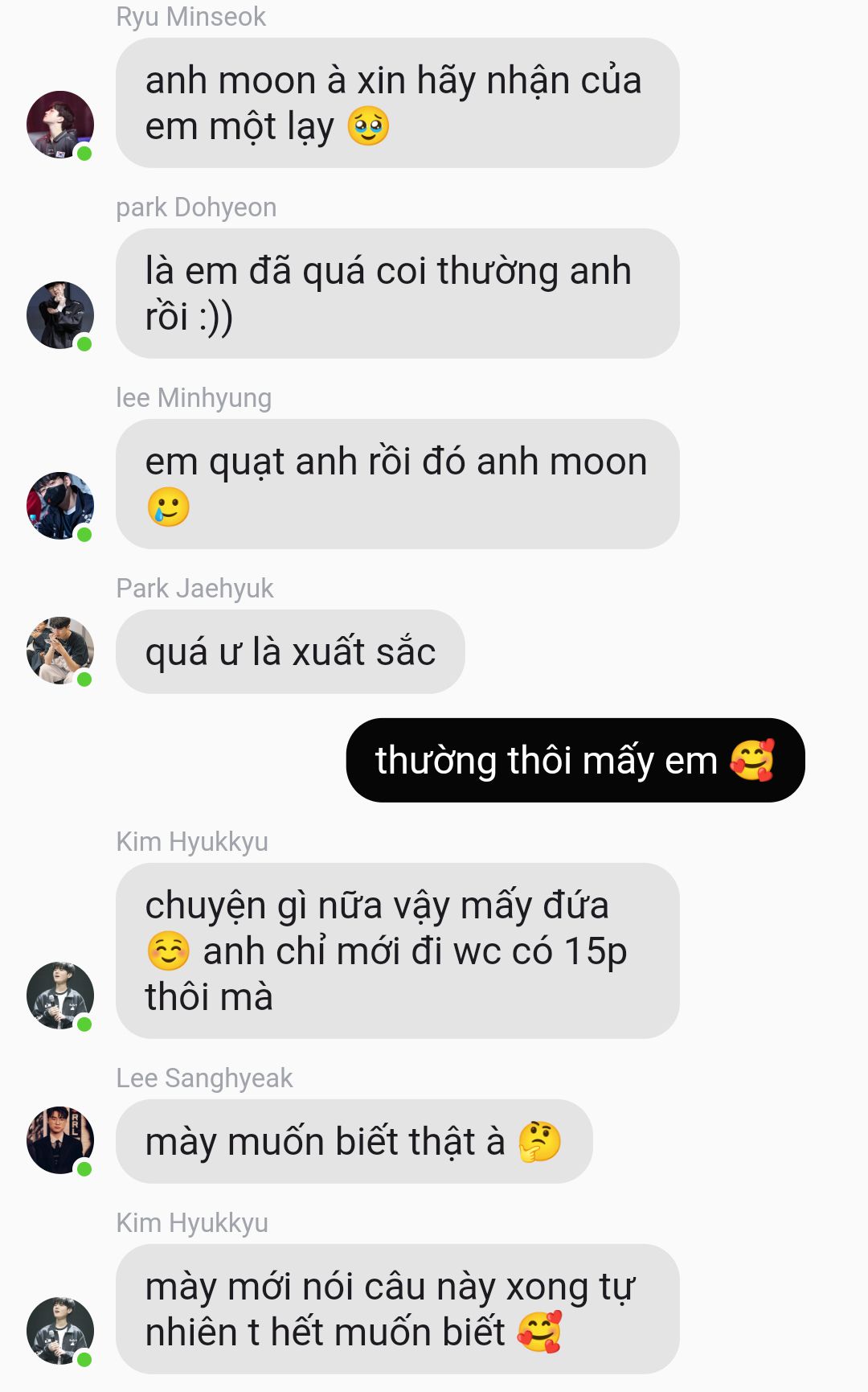Click the tearful smile emoji under 'anh moon'
The height and width of the screenshot is (1392, 868).
pos(169,507)
